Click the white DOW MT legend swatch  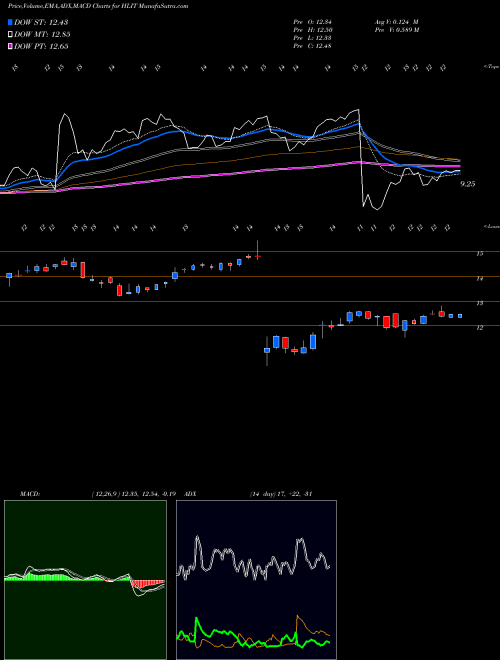[x=10, y=35]
